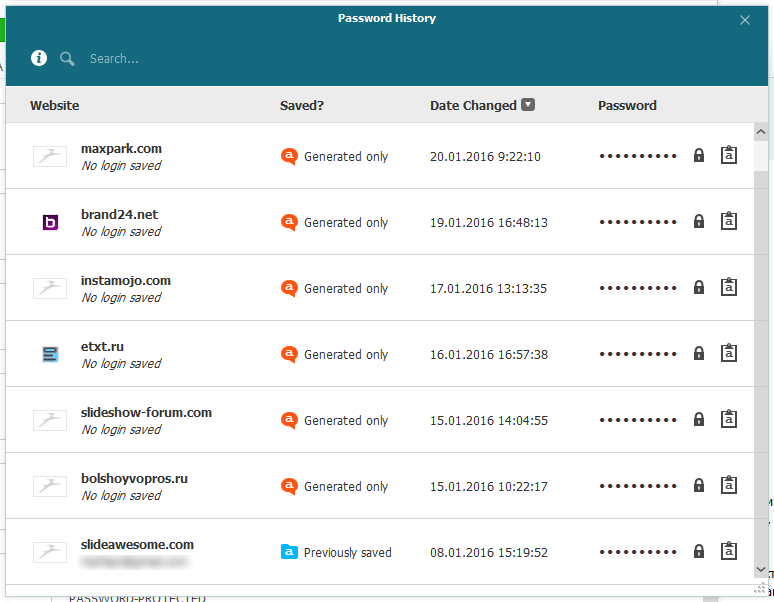
Task: Sort by the Website column header
Action: pos(54,105)
